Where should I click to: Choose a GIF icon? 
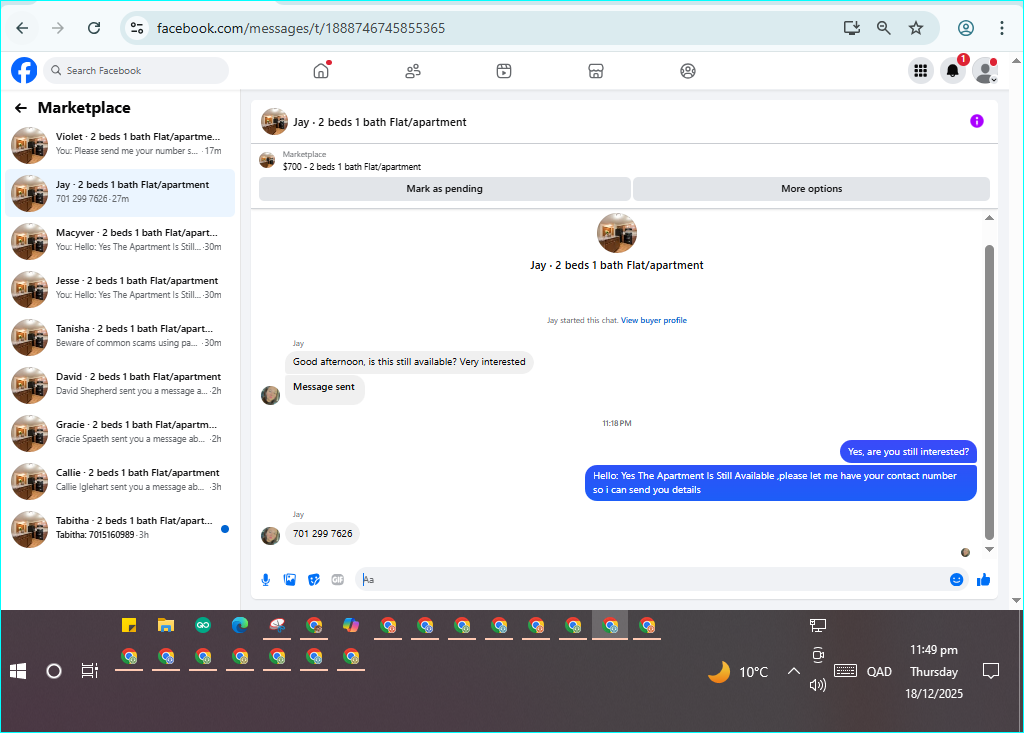coord(338,579)
